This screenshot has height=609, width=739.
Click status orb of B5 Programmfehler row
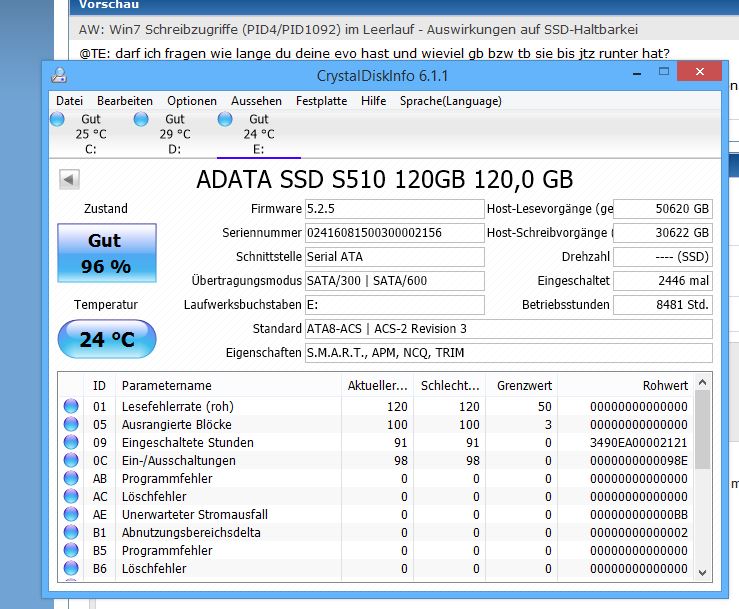tap(71, 550)
